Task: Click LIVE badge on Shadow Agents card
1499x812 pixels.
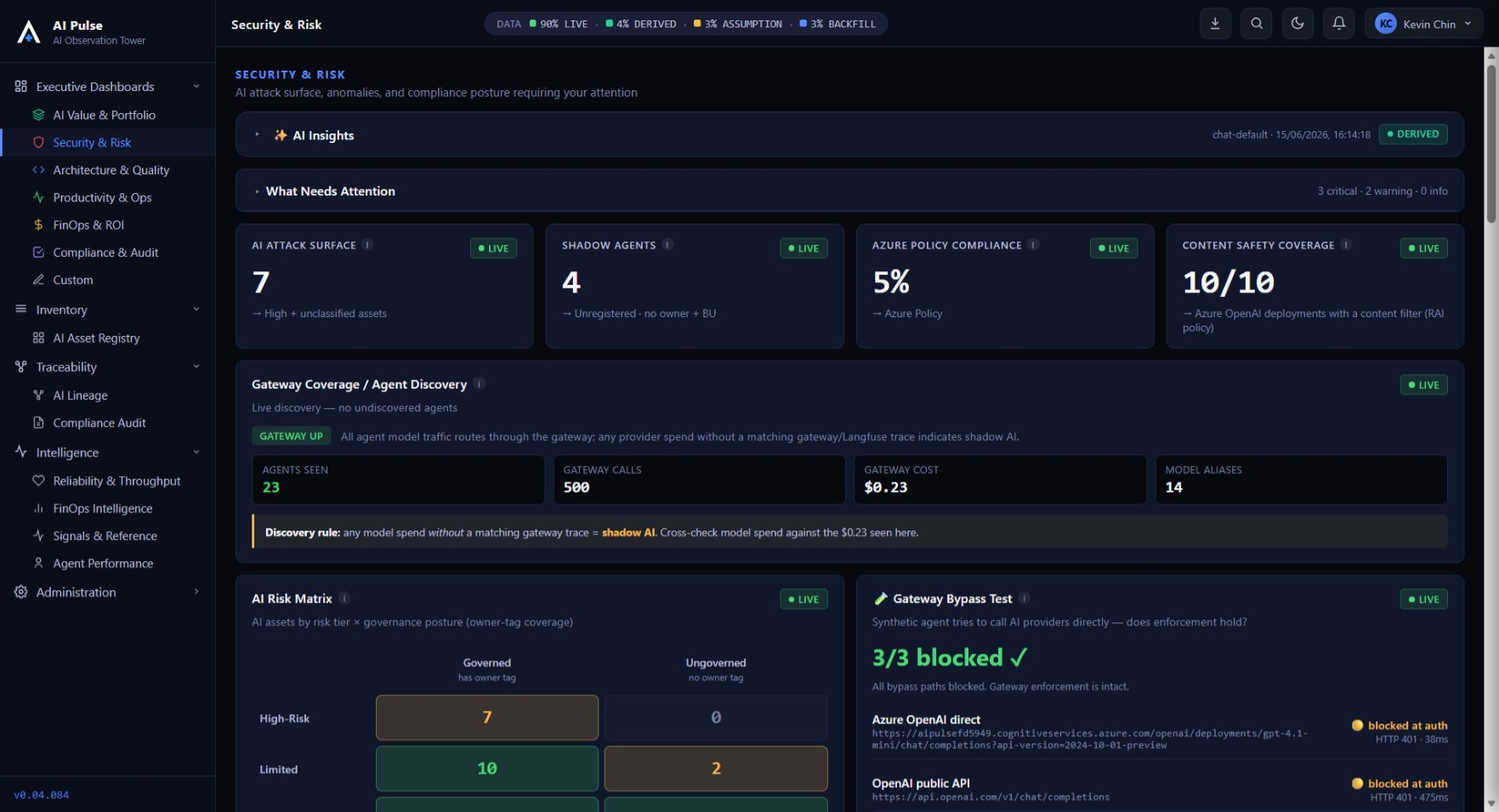Action: click(x=803, y=248)
